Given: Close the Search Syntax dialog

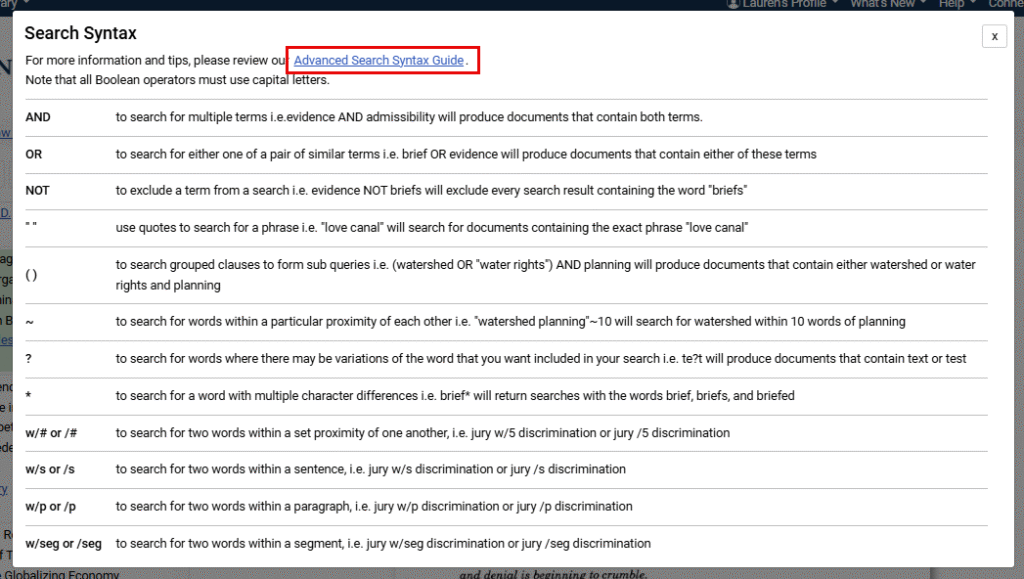Looking at the screenshot, I should pyautogui.click(x=994, y=36).
